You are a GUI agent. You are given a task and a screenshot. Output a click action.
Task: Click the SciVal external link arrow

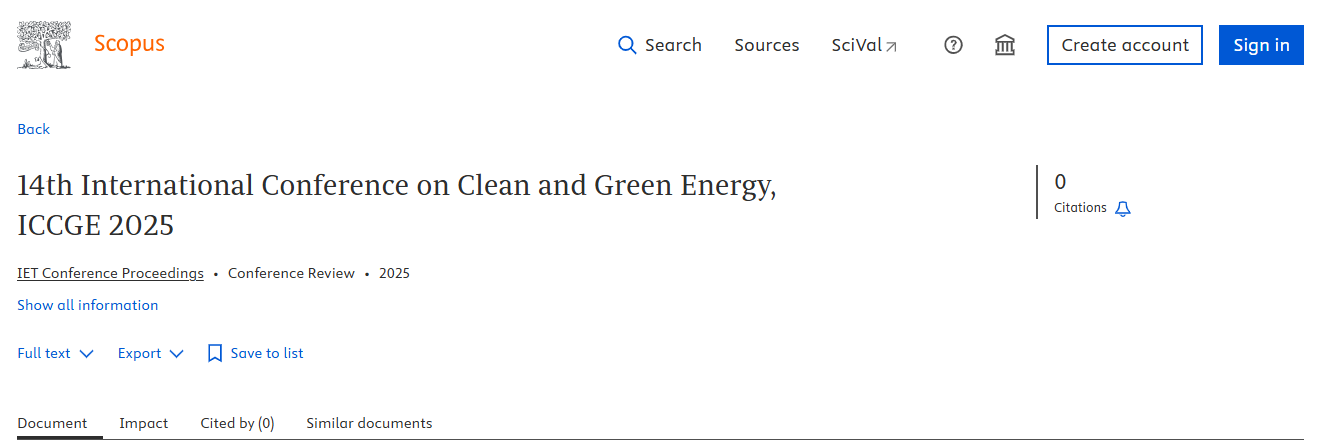pyautogui.click(x=891, y=46)
